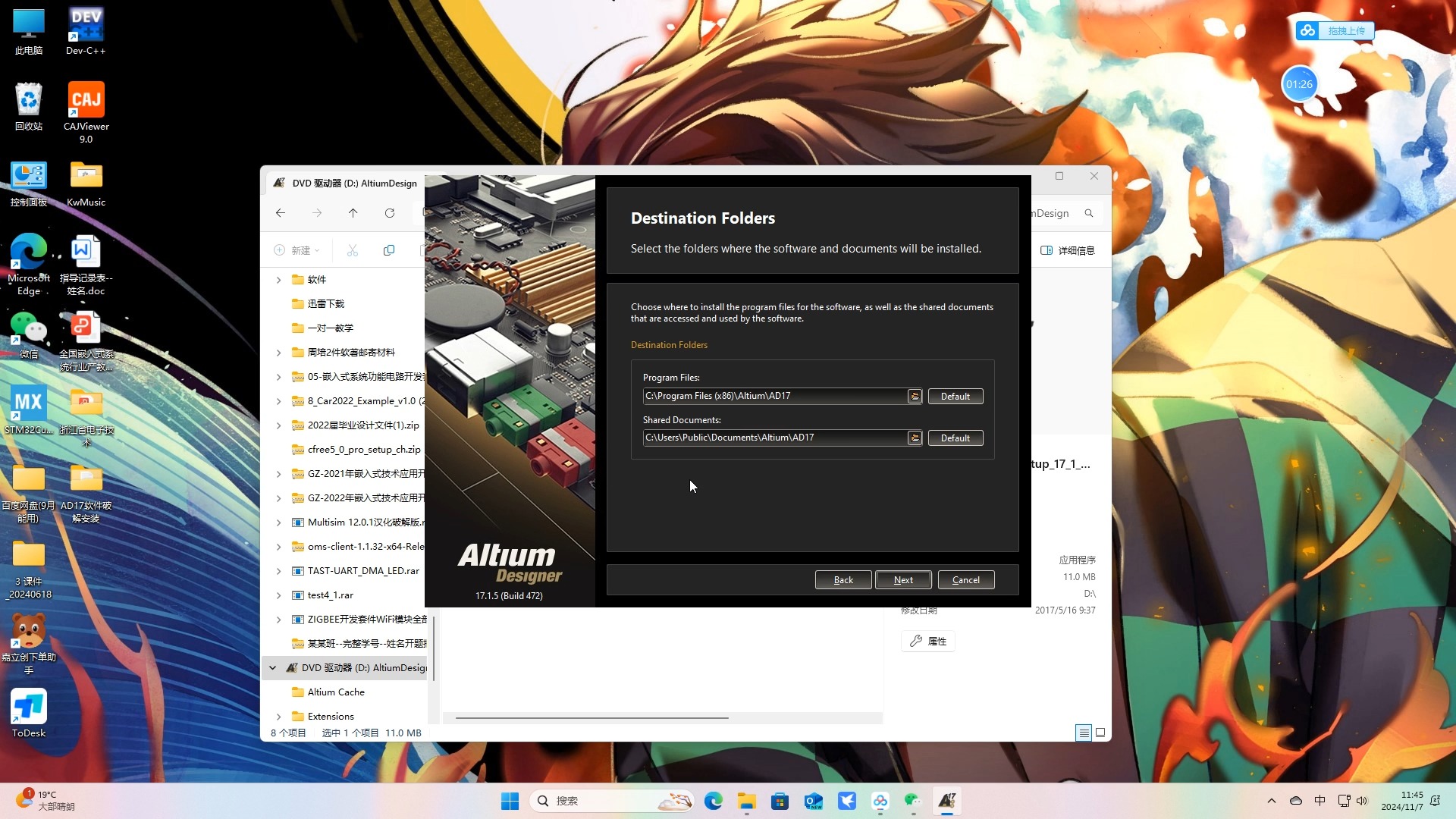Expand the 软件 folder in tree
The width and height of the screenshot is (1456, 819).
point(278,280)
